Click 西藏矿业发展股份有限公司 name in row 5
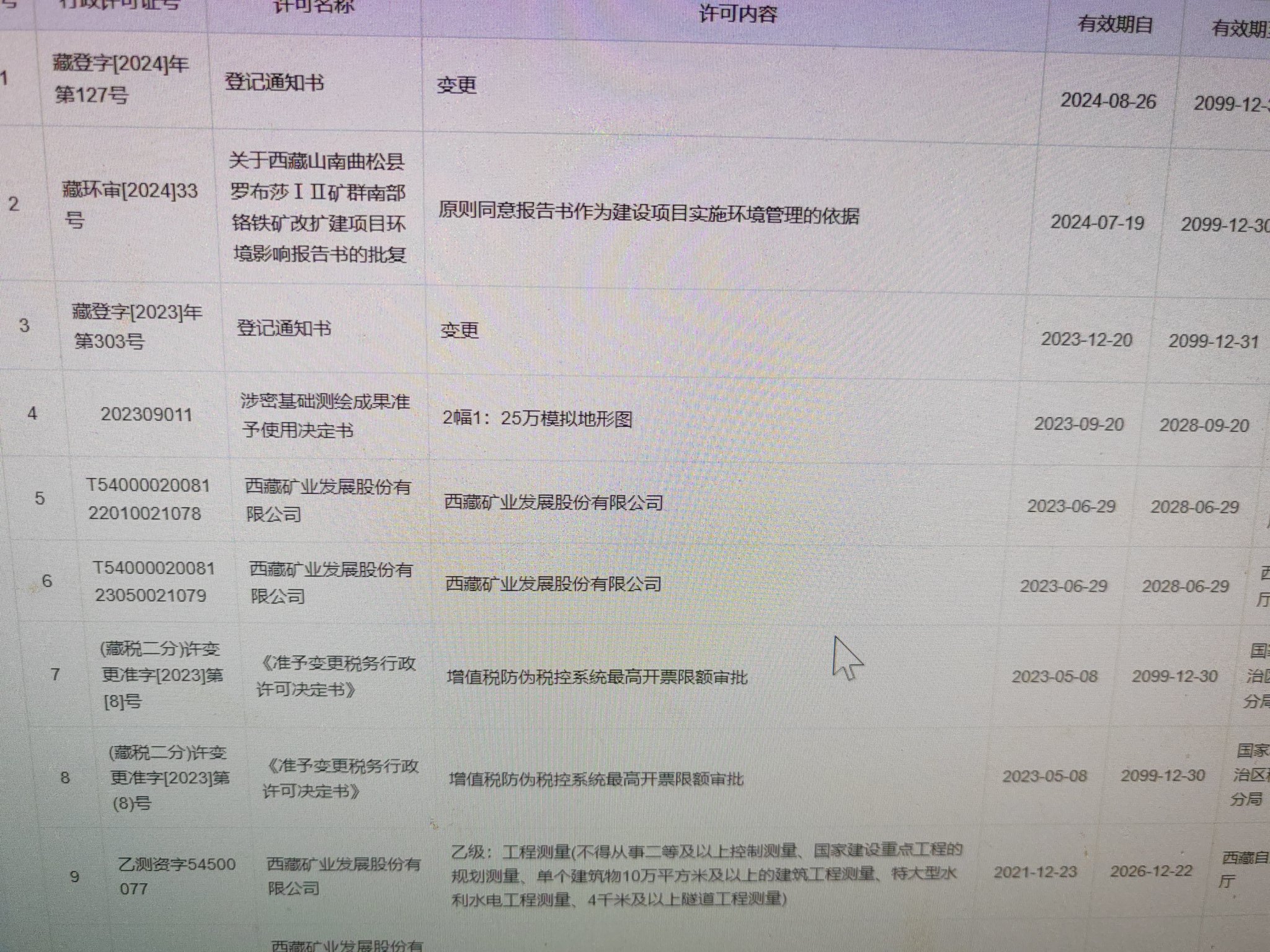Image resolution: width=1270 pixels, height=952 pixels. [x=328, y=500]
